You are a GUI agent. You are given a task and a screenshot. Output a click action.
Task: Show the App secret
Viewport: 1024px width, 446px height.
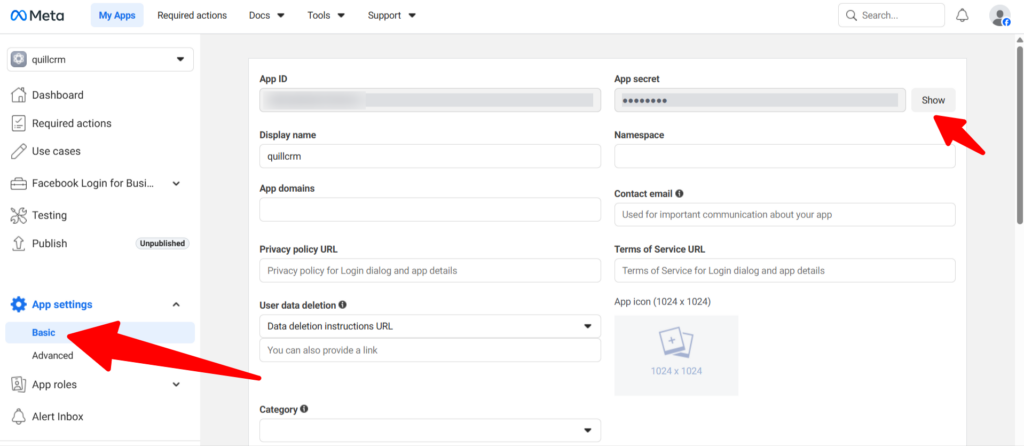click(x=932, y=100)
